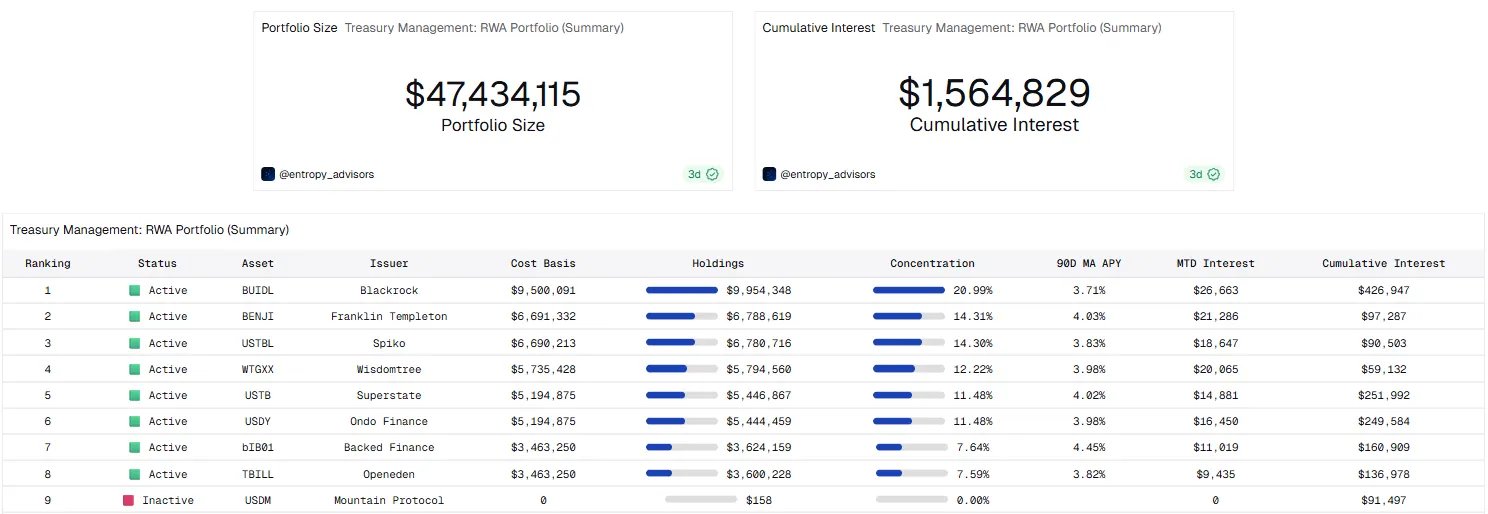Open the query title link beside Portfolio Size
The height and width of the screenshot is (514, 1488).
[484, 28]
